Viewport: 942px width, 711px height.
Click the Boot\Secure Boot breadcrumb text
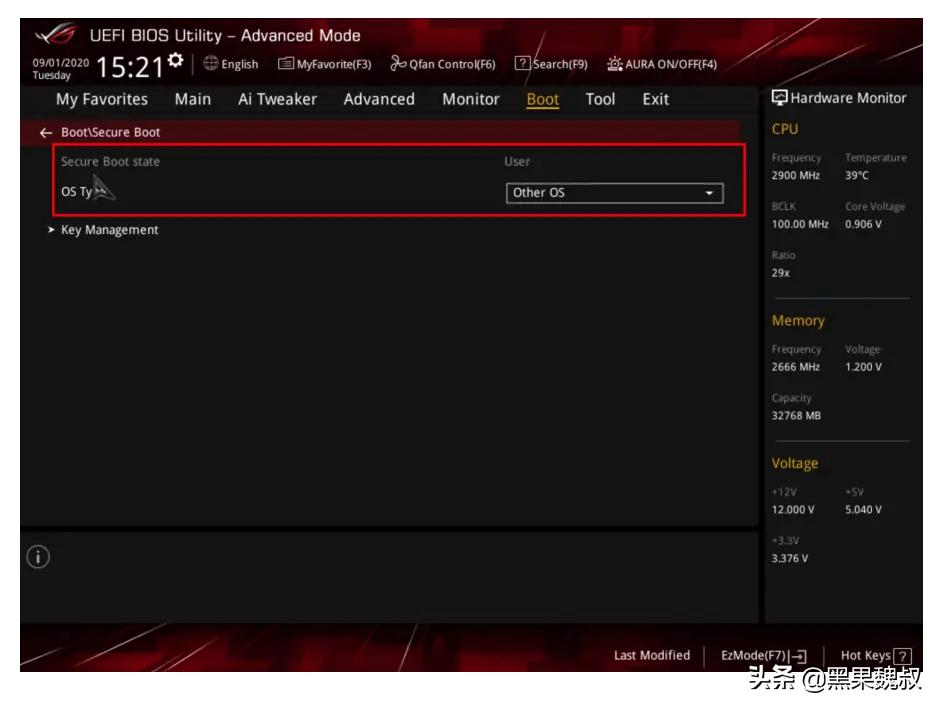111,132
